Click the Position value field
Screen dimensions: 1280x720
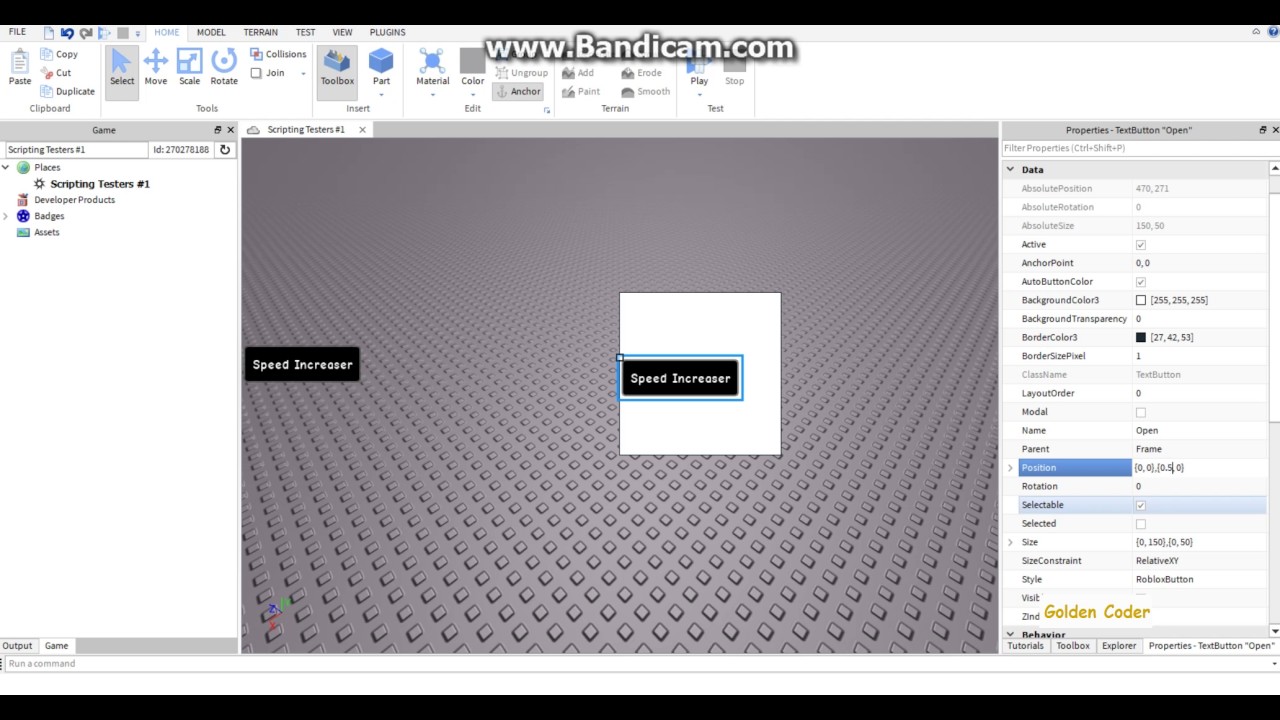click(x=1199, y=468)
